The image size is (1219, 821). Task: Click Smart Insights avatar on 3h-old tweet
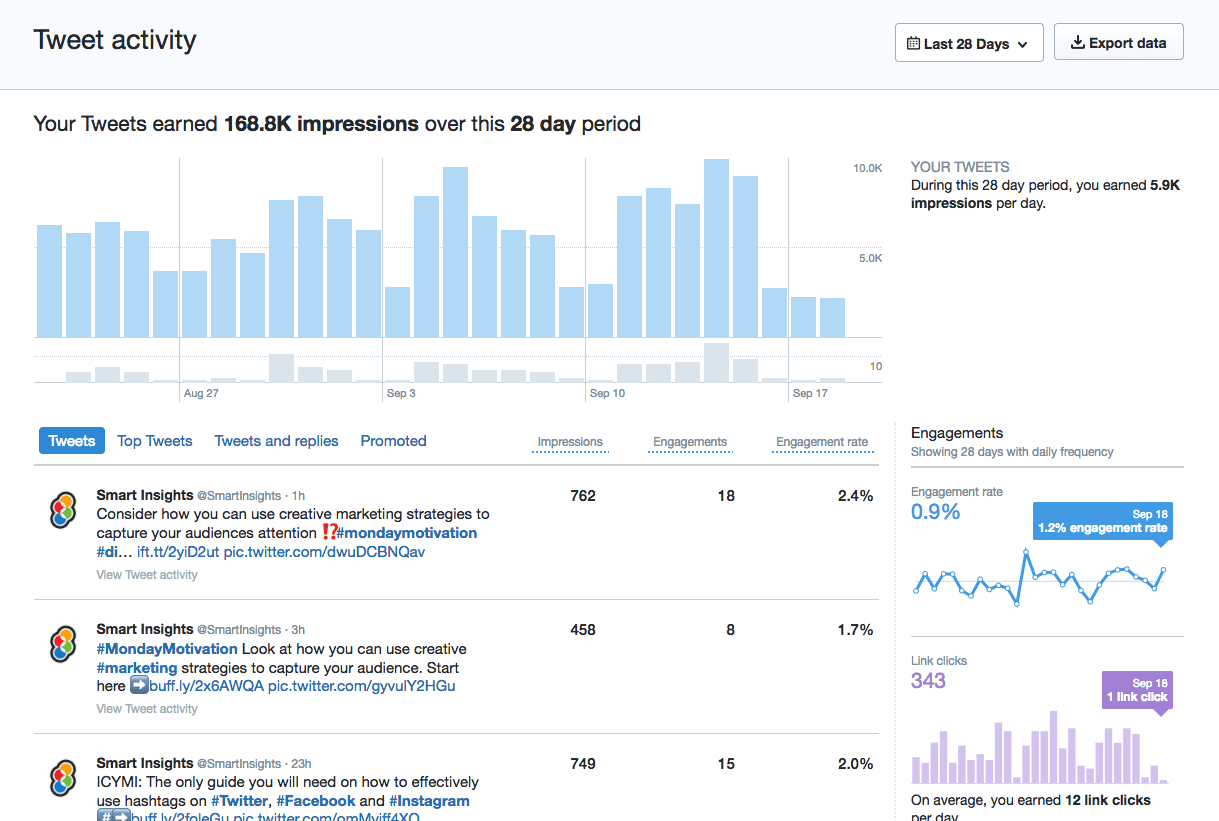coord(63,644)
